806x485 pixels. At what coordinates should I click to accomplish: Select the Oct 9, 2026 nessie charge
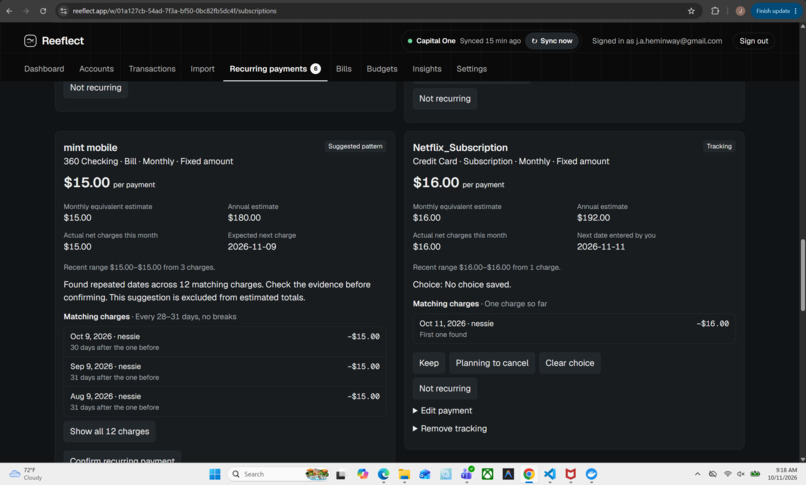(225, 342)
